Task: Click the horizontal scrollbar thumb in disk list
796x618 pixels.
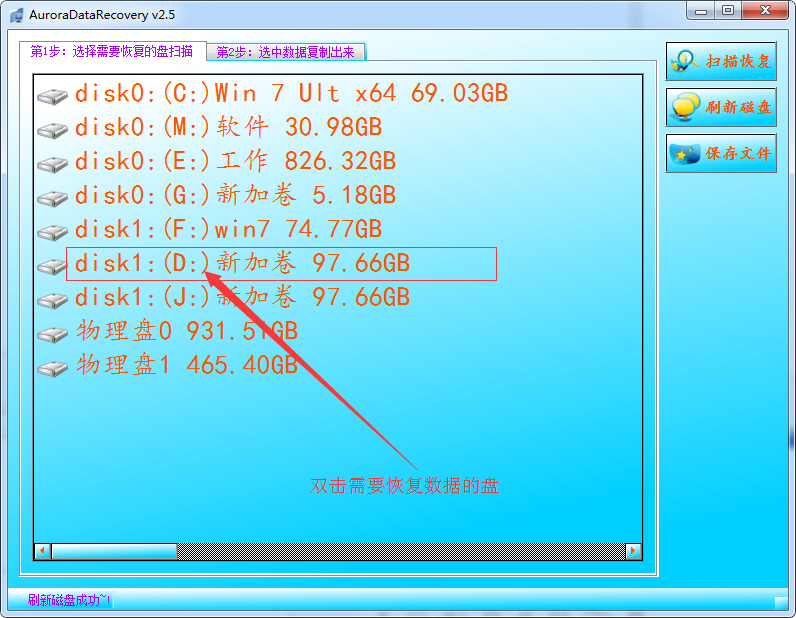Action: click(114, 551)
